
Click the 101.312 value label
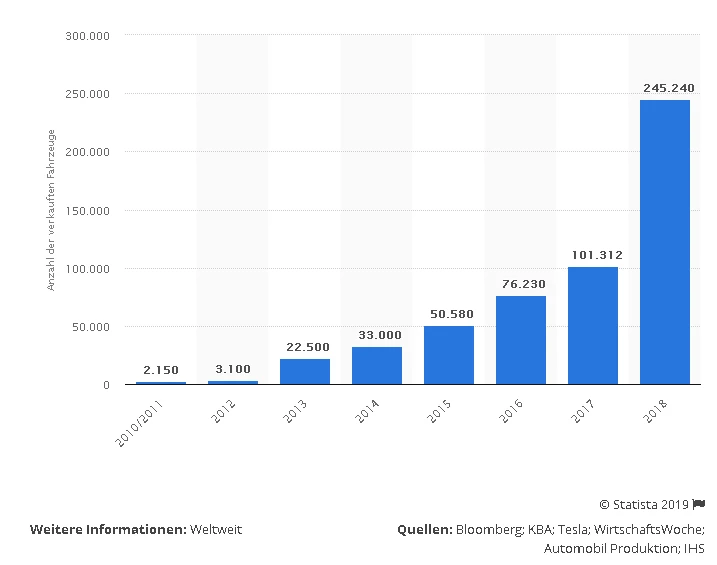(593, 255)
